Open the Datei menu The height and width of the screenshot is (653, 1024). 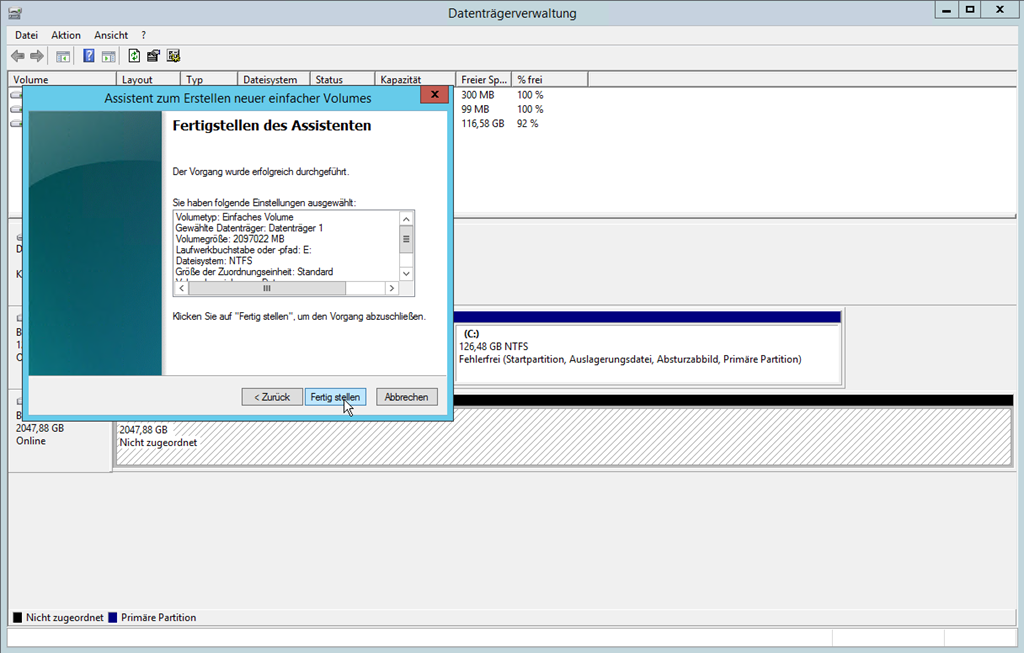26,35
